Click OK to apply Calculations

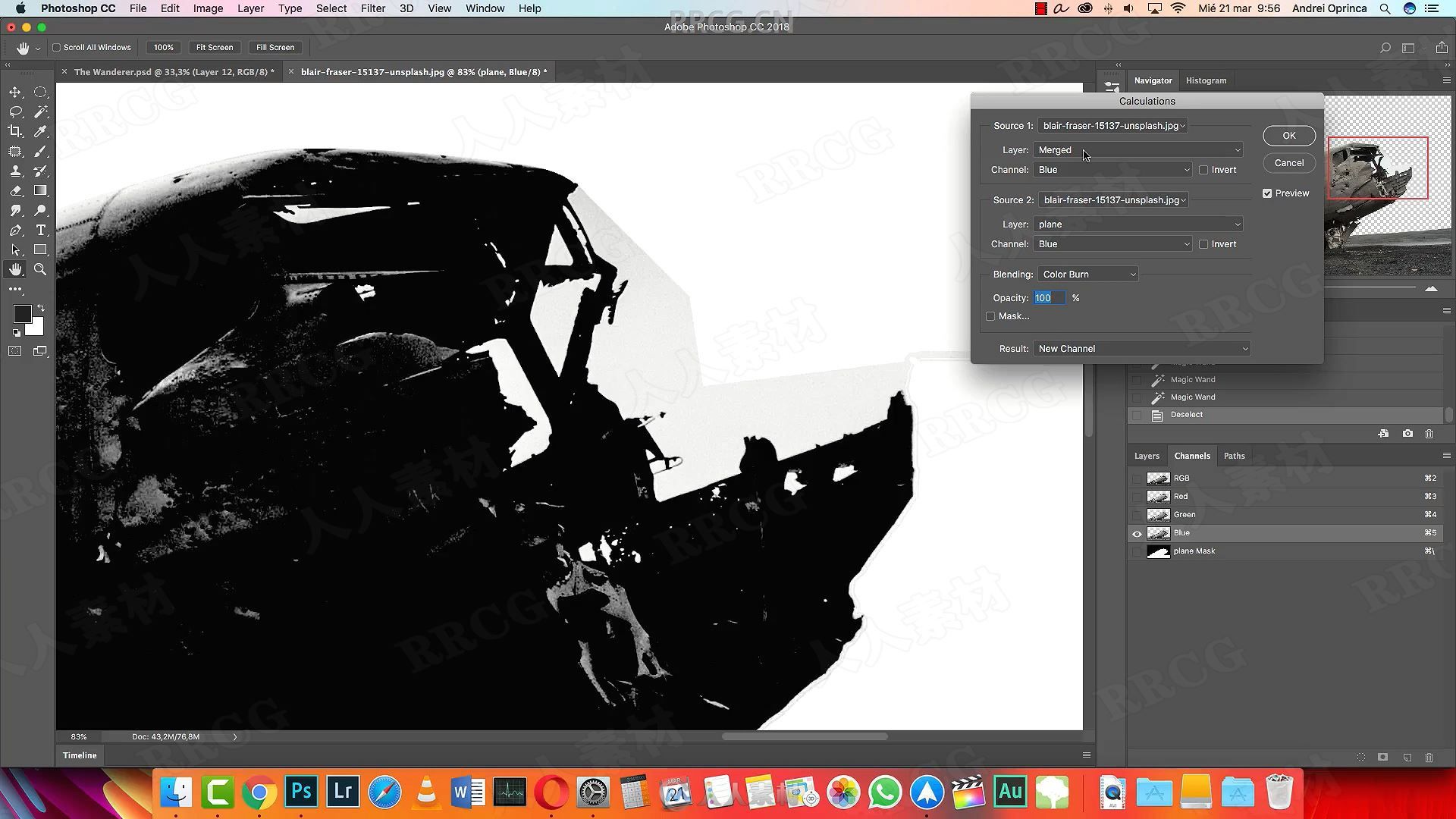tap(1289, 135)
